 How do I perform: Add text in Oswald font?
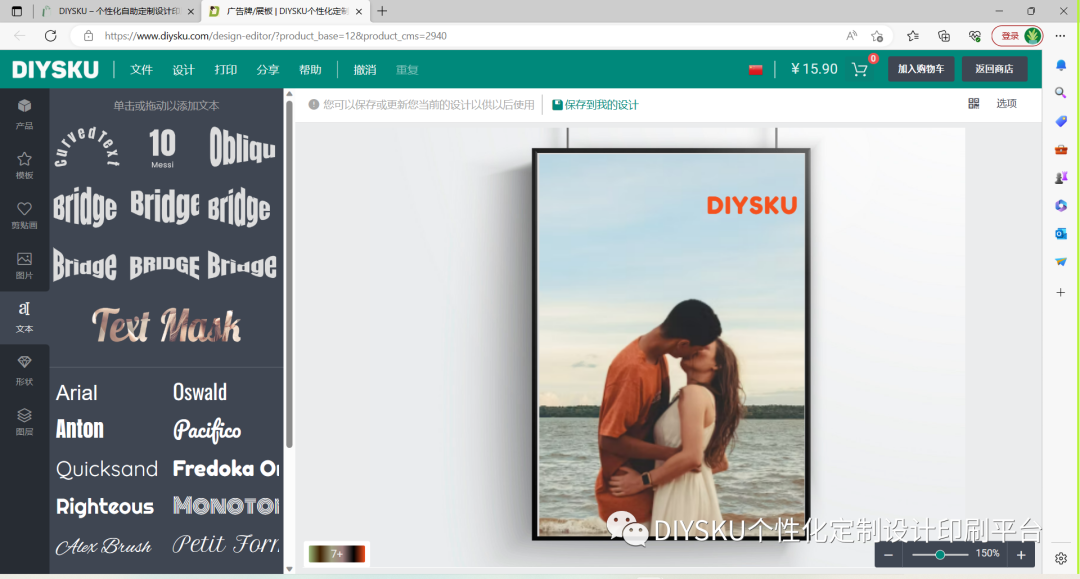(x=200, y=392)
